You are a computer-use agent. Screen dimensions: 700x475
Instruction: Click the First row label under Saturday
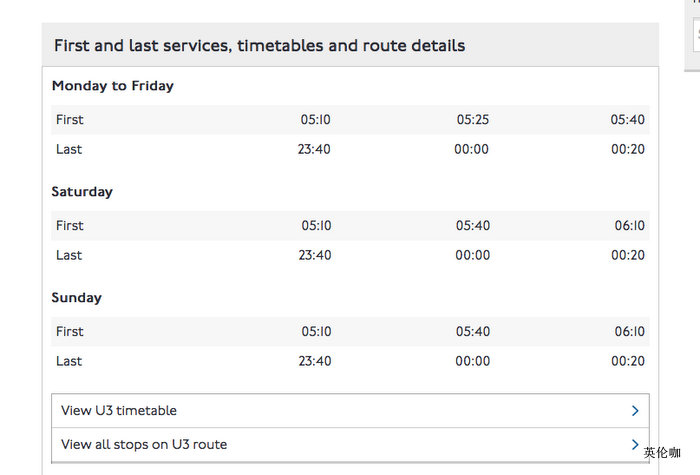coord(70,226)
